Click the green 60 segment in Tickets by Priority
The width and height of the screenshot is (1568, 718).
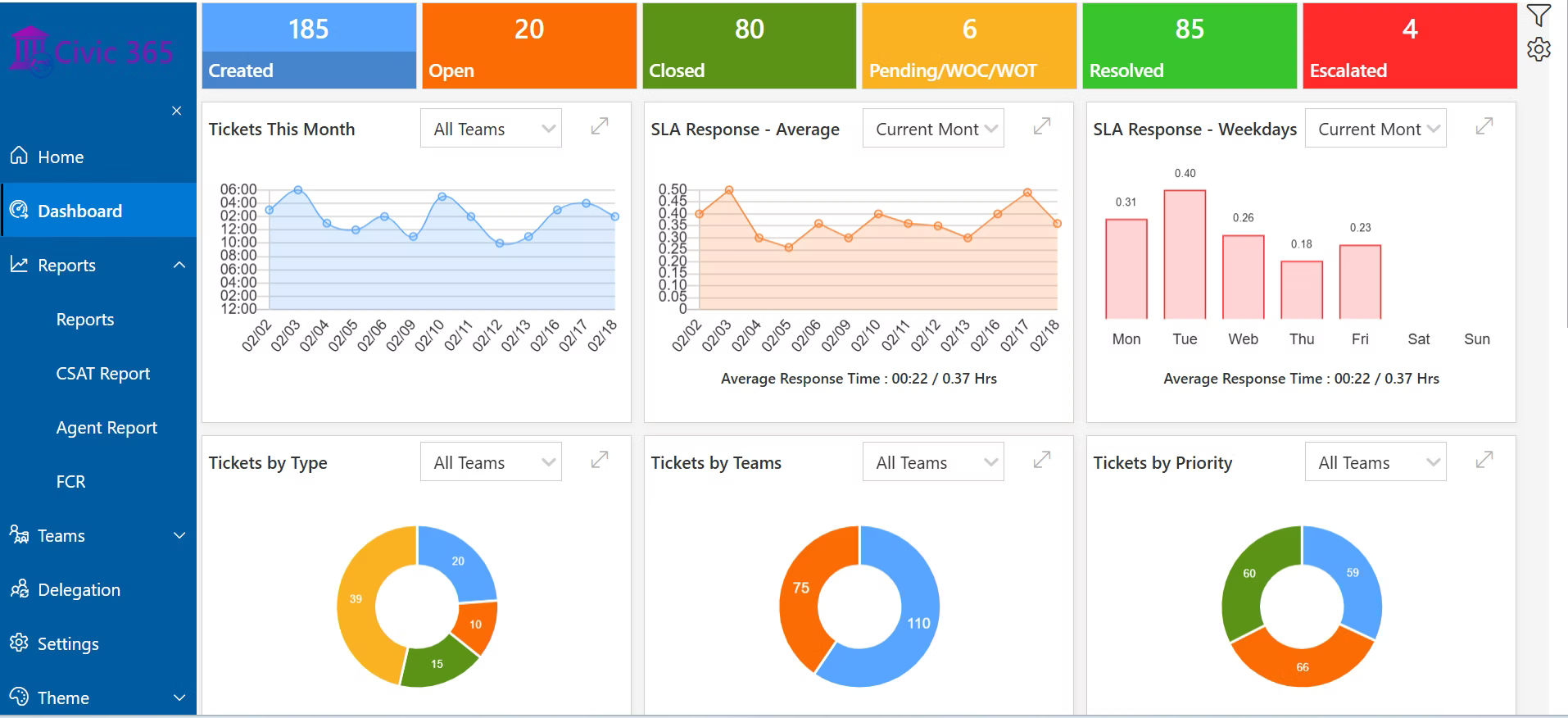click(x=1251, y=573)
